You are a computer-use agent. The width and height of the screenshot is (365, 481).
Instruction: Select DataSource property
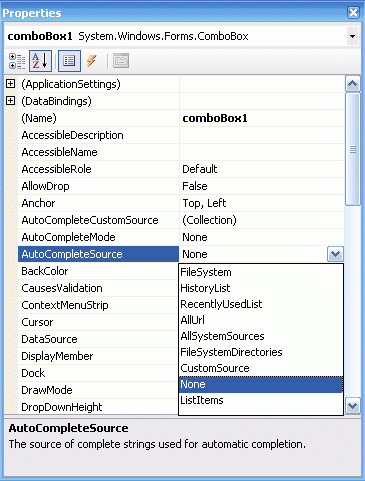(x=99, y=339)
